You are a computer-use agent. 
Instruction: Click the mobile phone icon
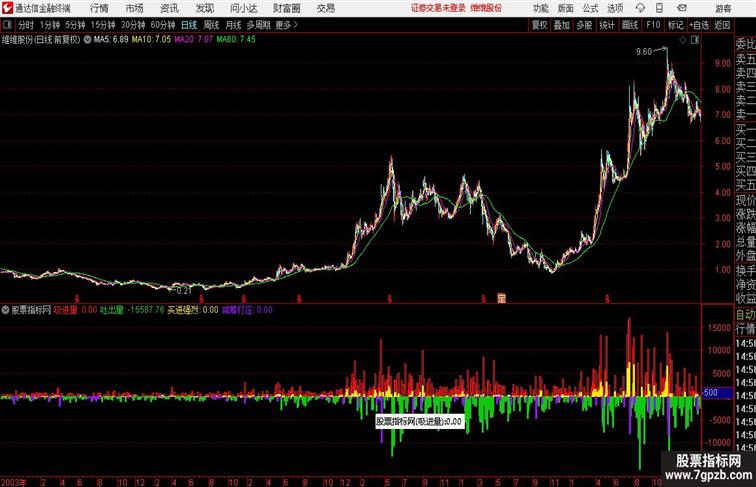pos(659,8)
